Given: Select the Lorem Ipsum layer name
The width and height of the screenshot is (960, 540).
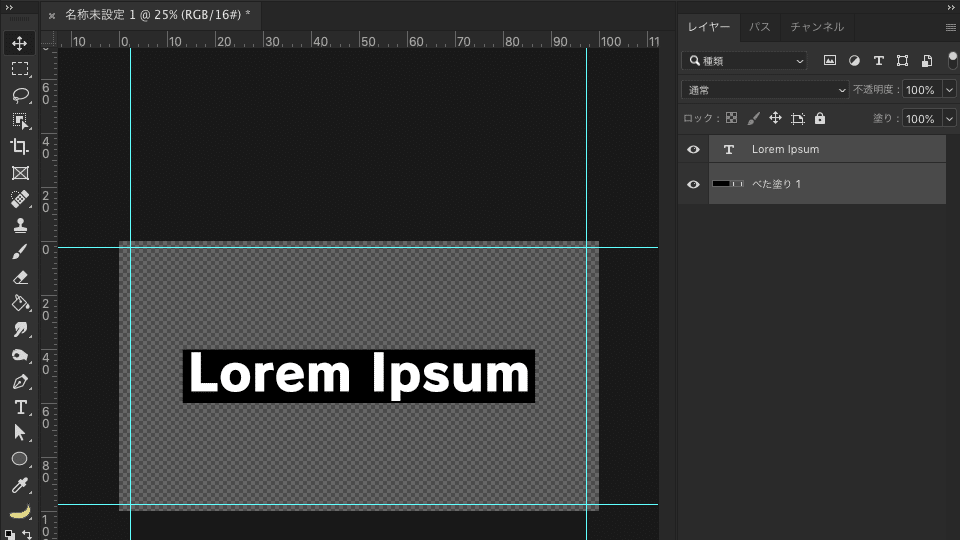Looking at the screenshot, I should [x=785, y=149].
